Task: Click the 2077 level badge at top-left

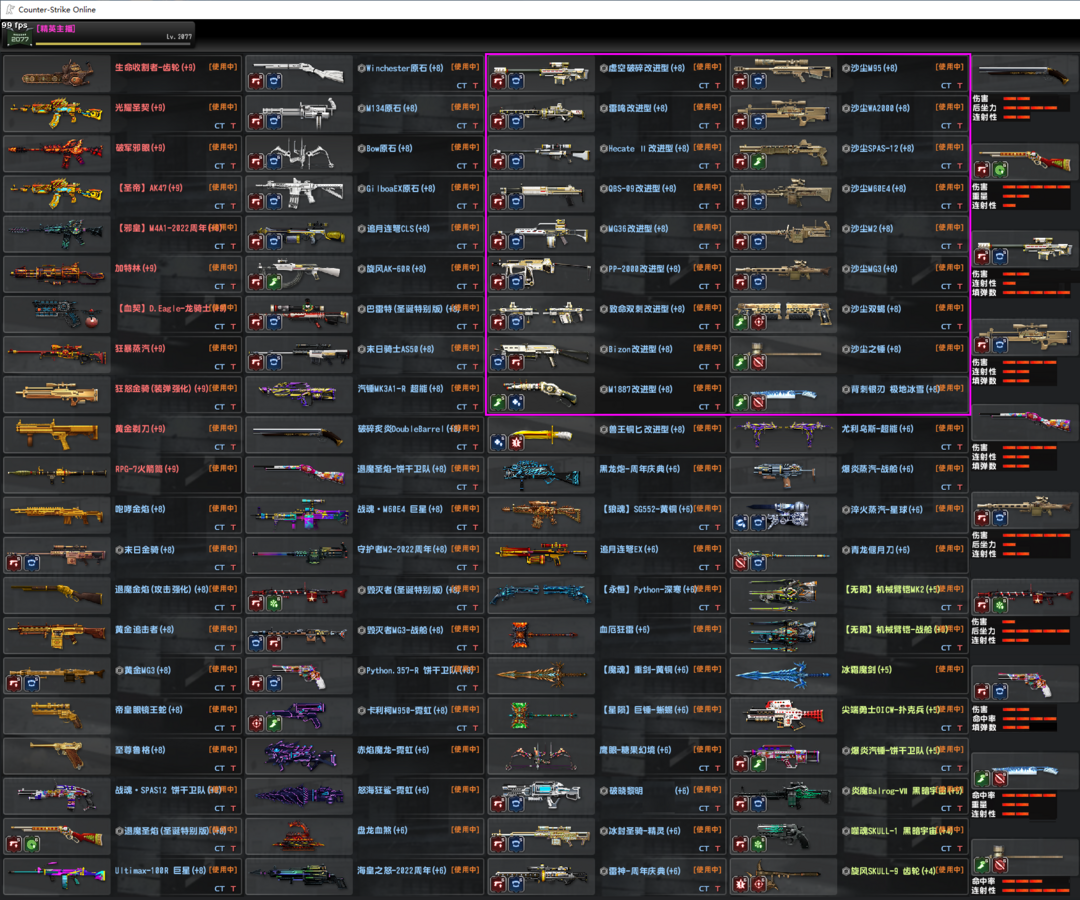Action: point(18,36)
